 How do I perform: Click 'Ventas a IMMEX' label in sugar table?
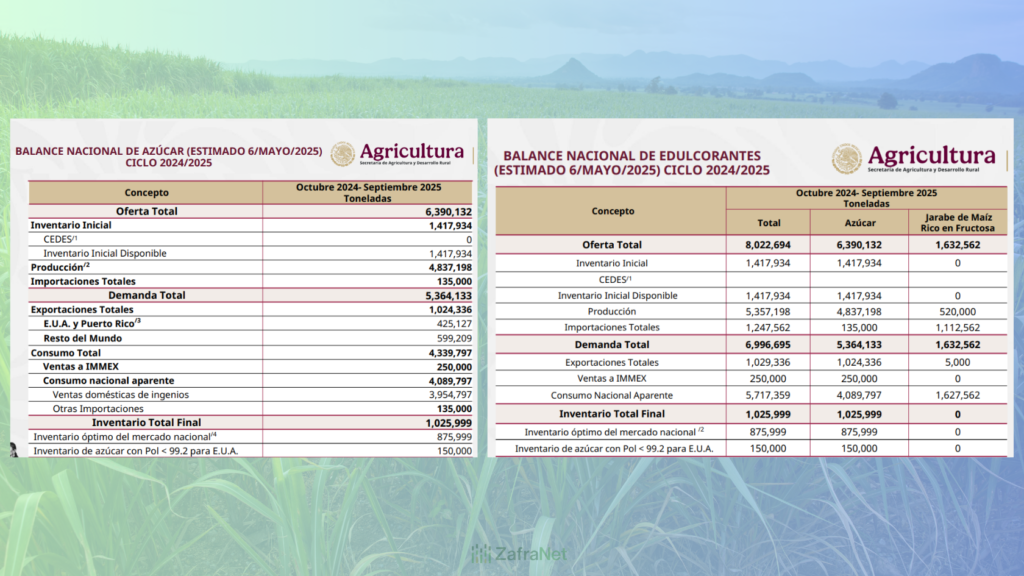81,366
